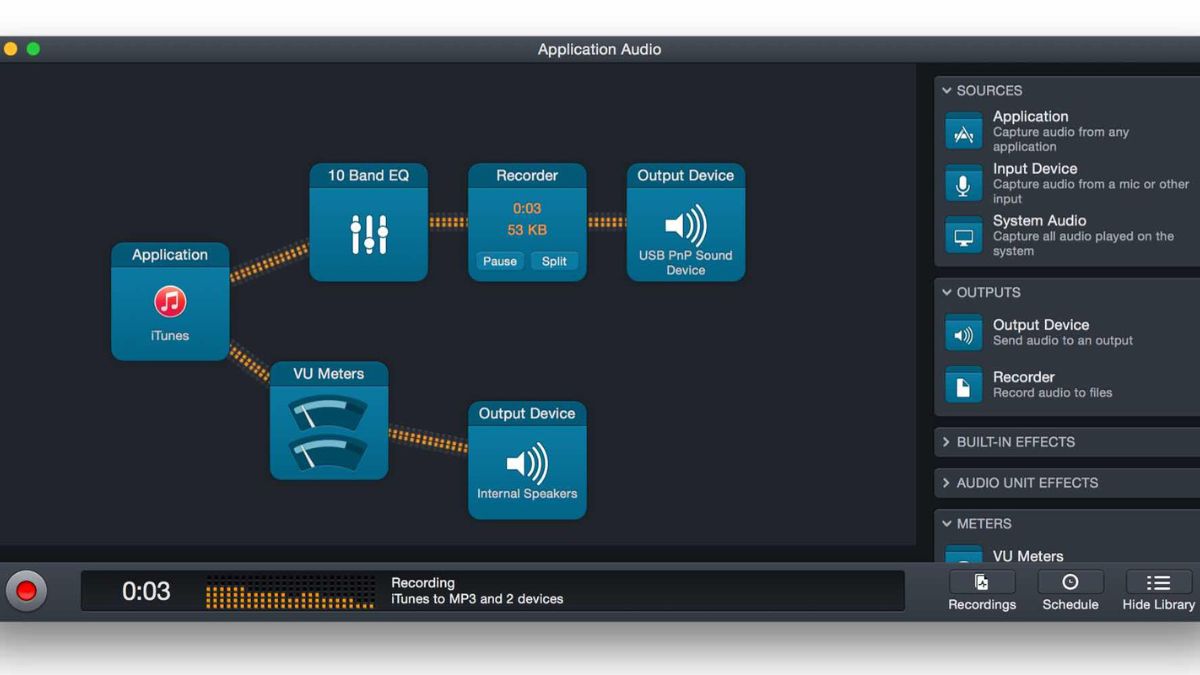This screenshot has height=675, width=1200.
Task: Click the 0:03 timer in status bar
Action: pyautogui.click(x=146, y=591)
